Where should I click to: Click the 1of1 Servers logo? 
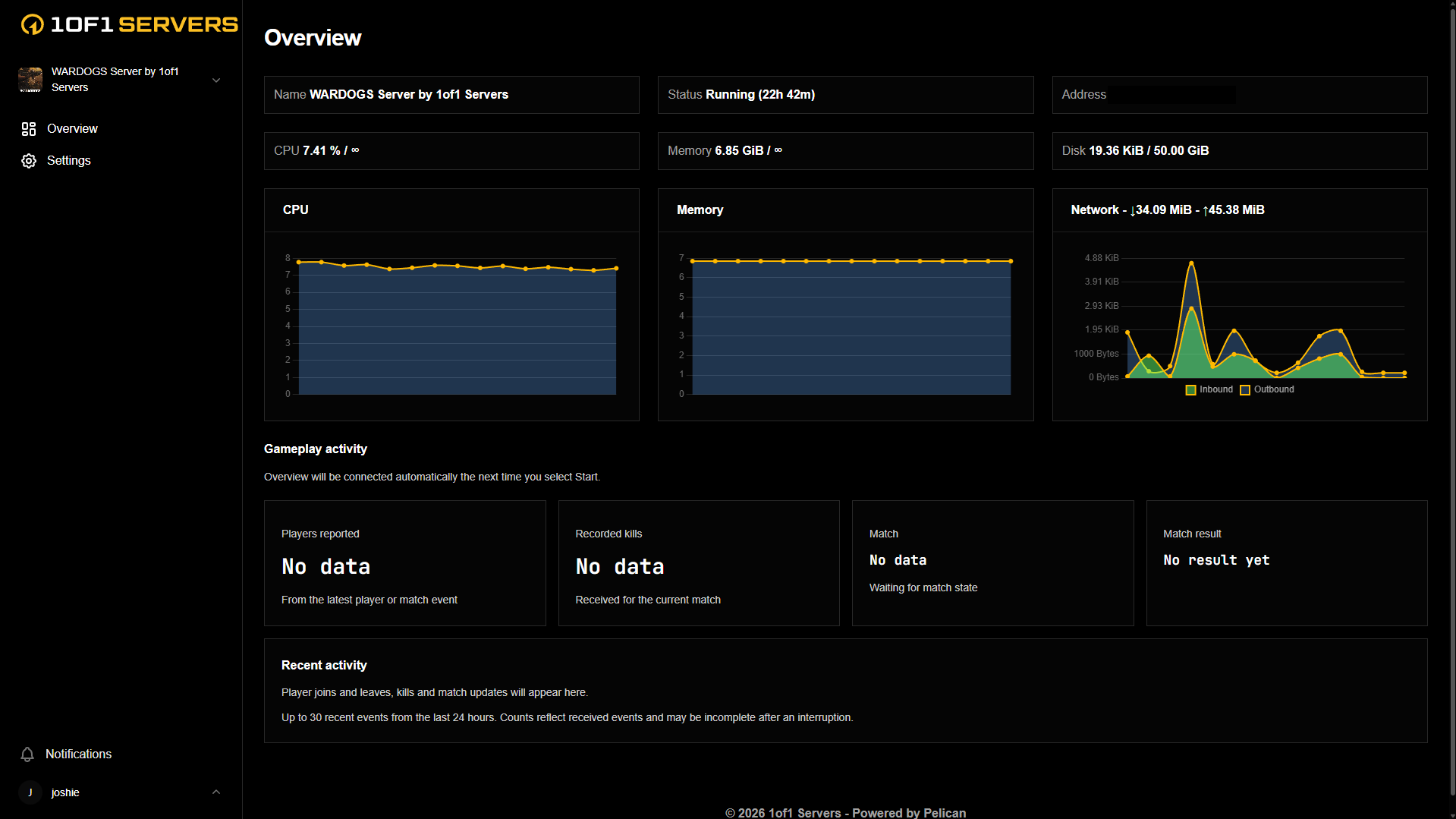tap(129, 24)
